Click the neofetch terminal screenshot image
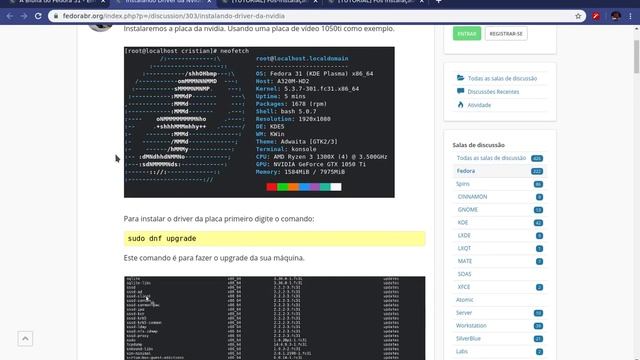 point(259,122)
